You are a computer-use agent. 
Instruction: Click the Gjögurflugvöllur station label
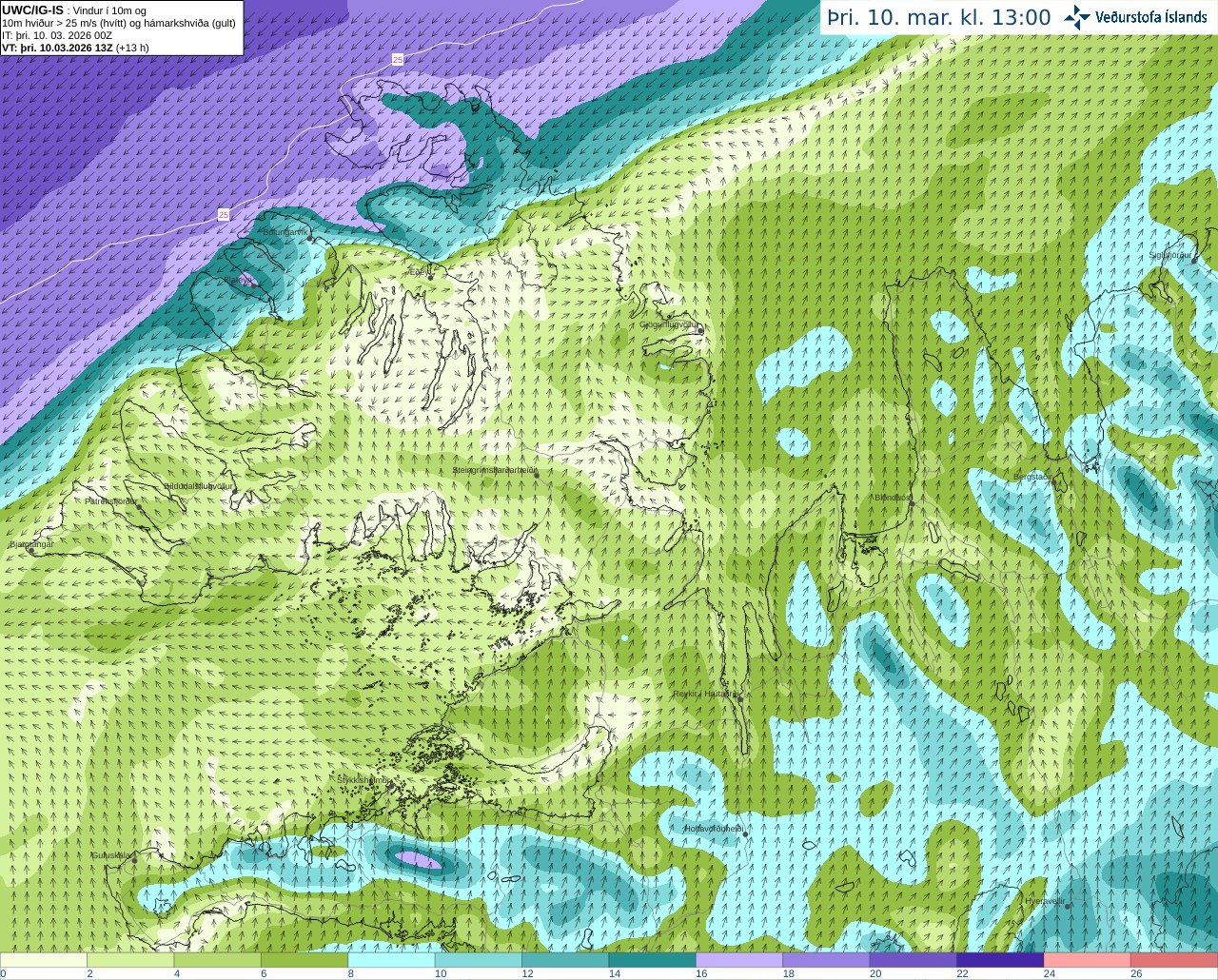[x=670, y=324]
